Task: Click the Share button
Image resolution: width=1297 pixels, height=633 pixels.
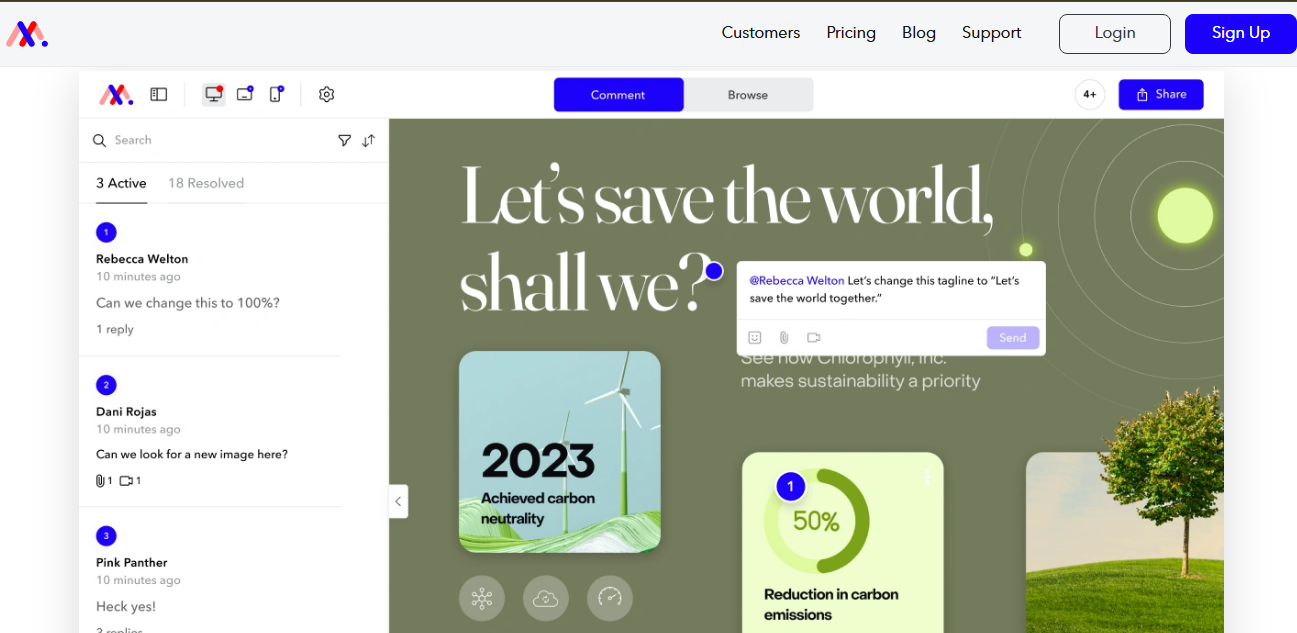Action: (1161, 94)
